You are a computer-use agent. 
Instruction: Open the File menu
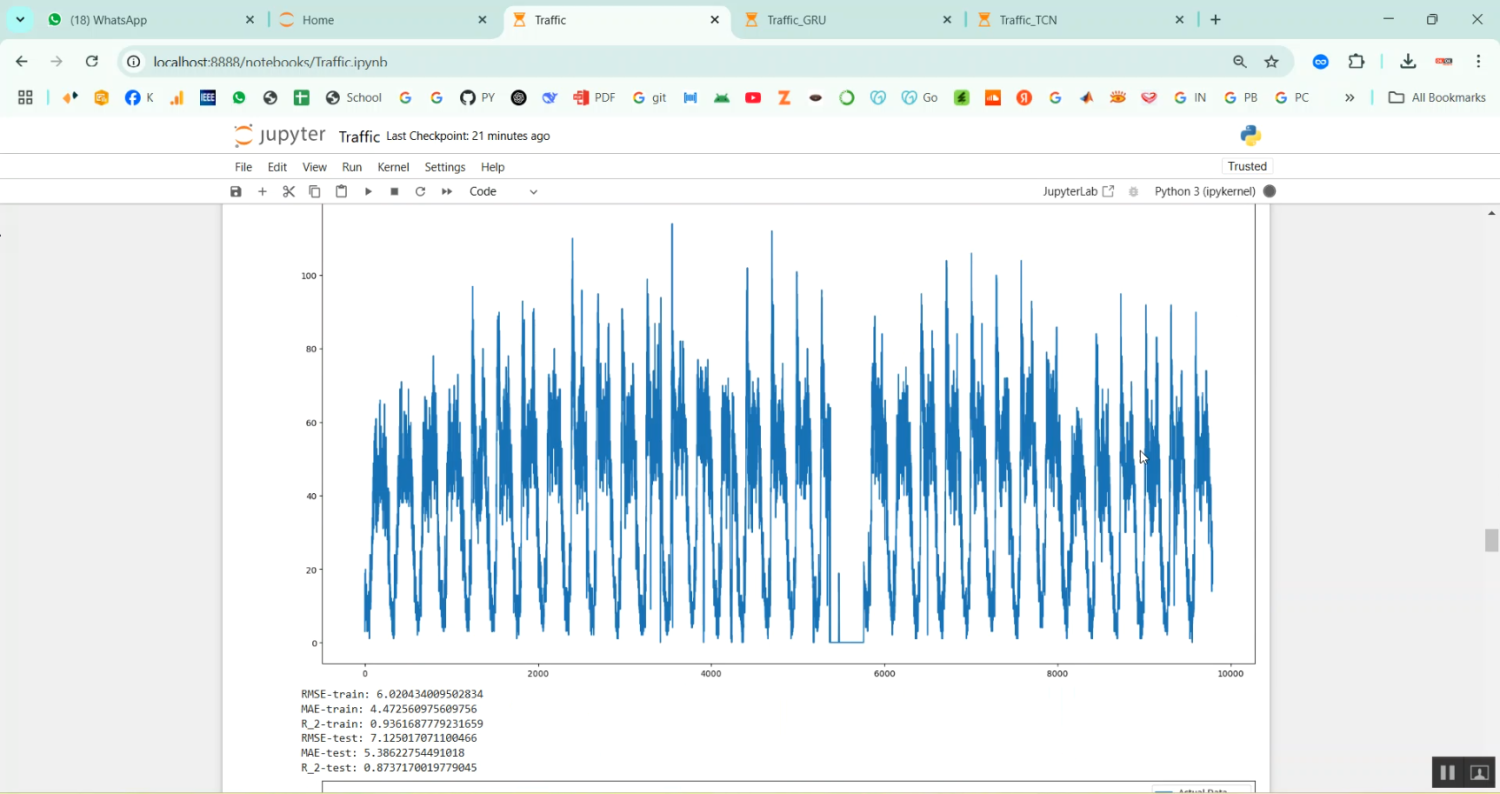pos(243,167)
